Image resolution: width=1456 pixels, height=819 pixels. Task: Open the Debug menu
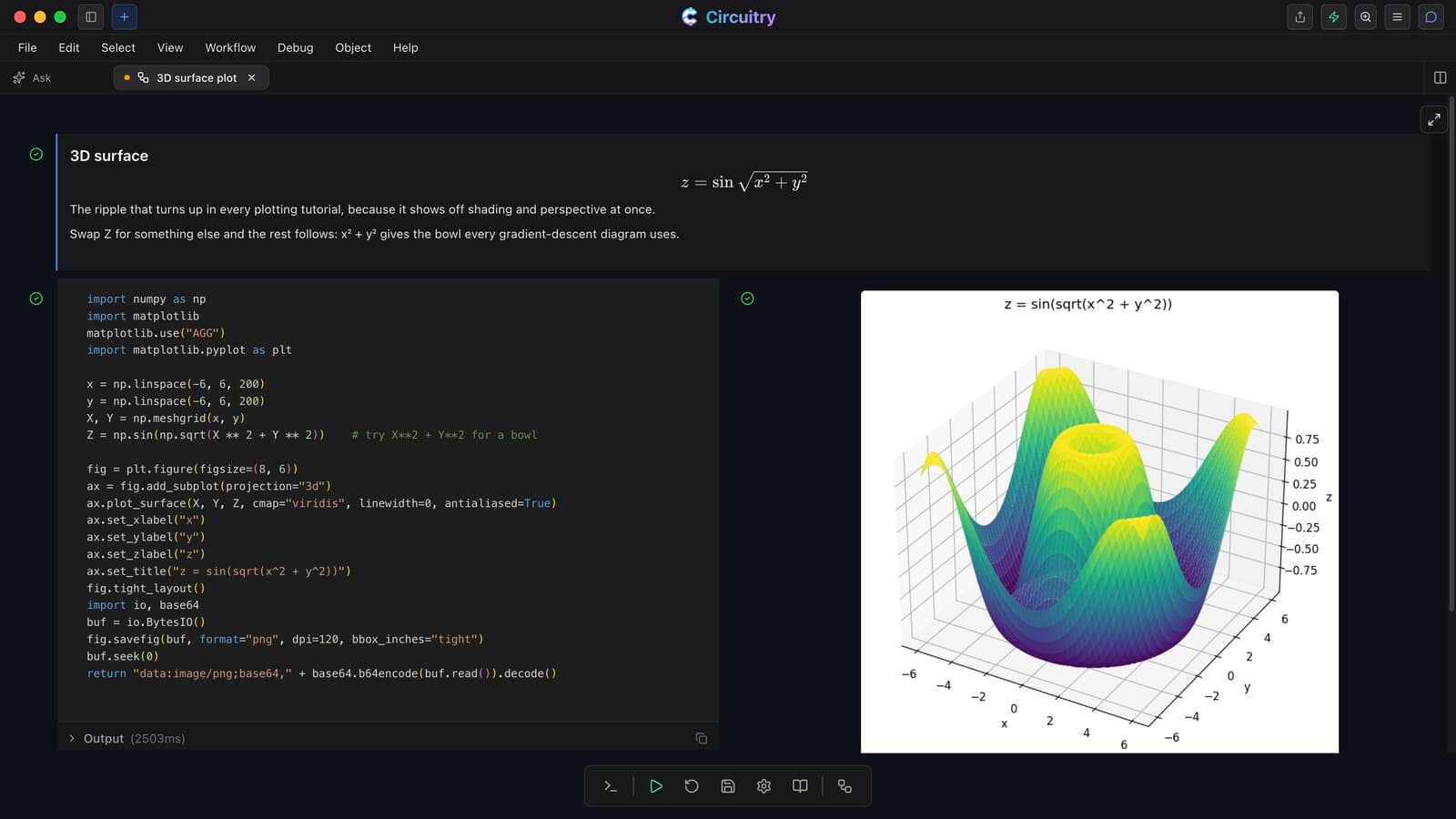point(295,47)
